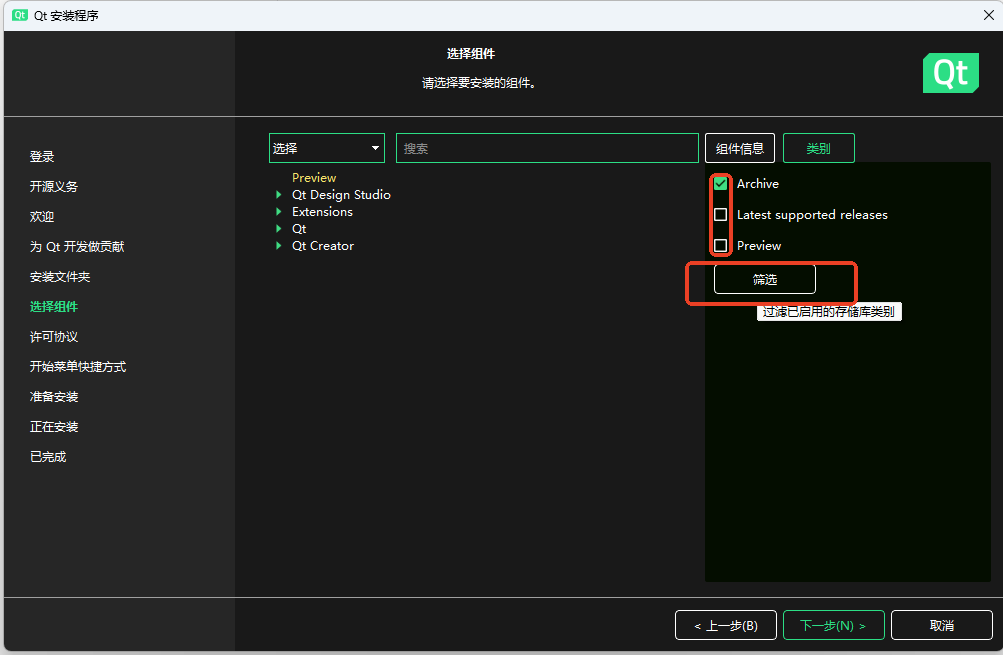Viewport: 1003px width, 655px height.
Task: Select the Qt Design Studio tree row
Action: coord(341,194)
